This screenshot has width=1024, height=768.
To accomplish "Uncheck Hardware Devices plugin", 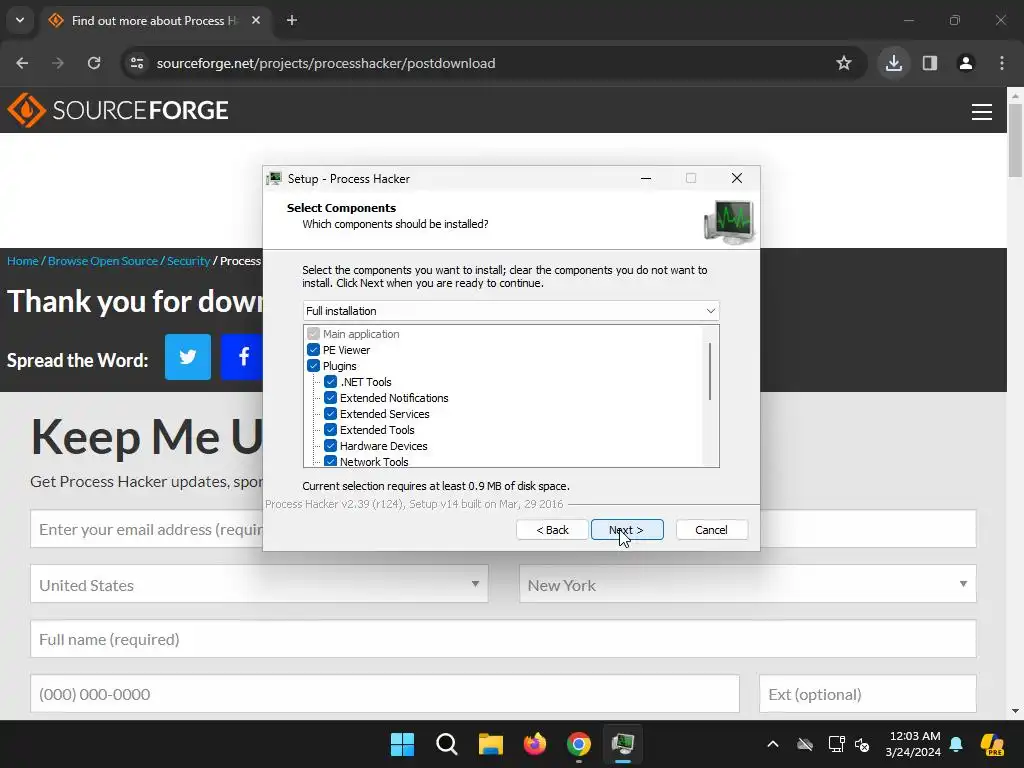I will pyautogui.click(x=330, y=446).
